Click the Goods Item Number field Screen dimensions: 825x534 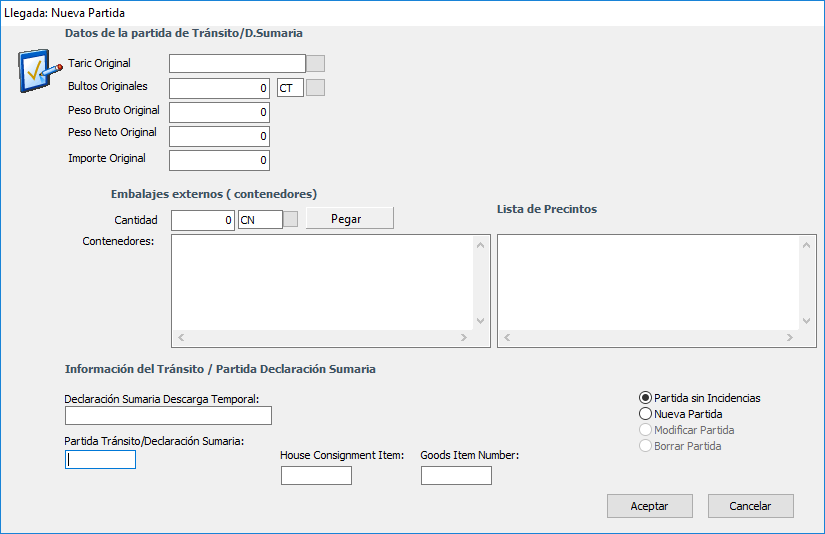point(456,476)
